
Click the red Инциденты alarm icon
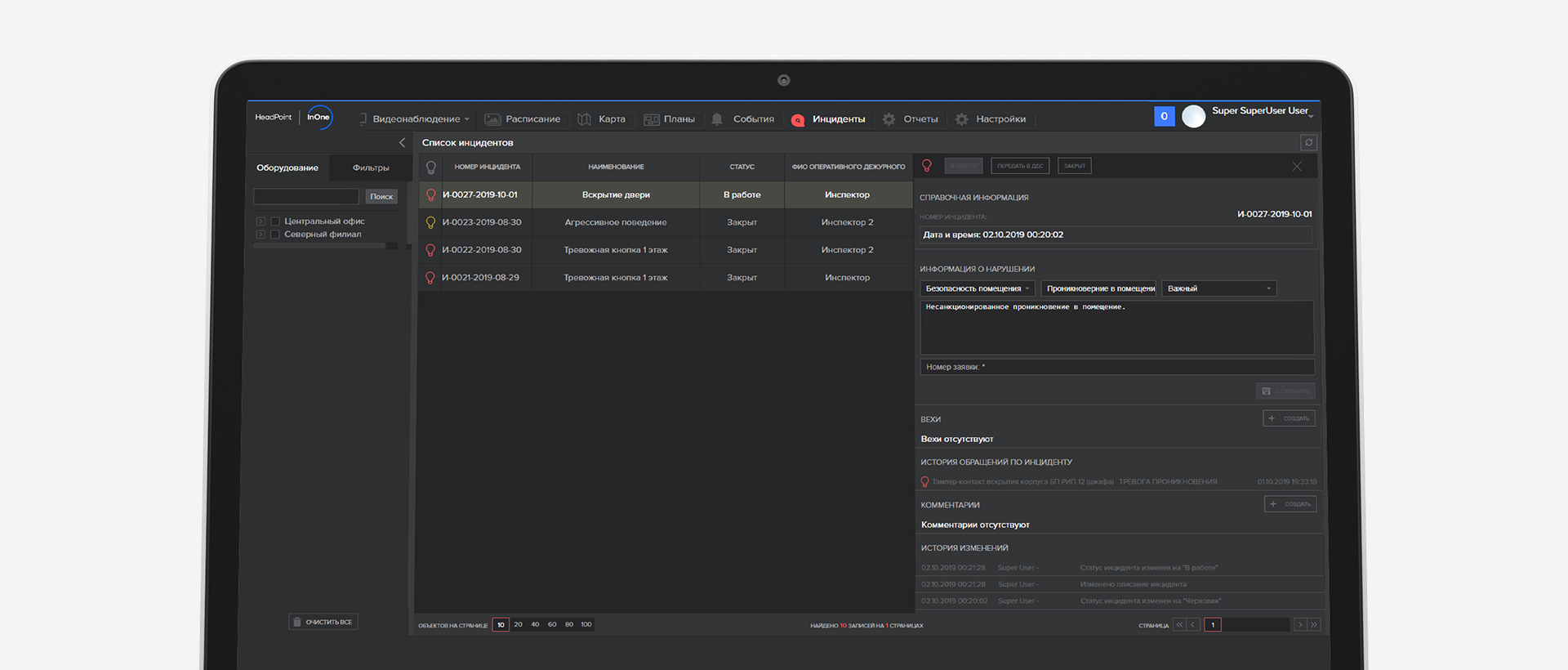798,120
